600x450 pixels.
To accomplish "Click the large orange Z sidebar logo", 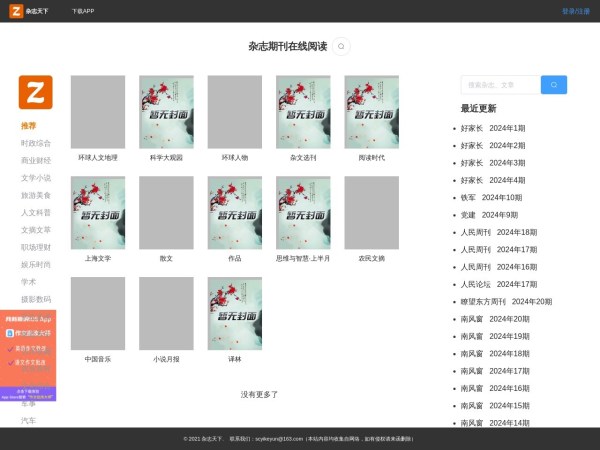I will [x=35, y=92].
